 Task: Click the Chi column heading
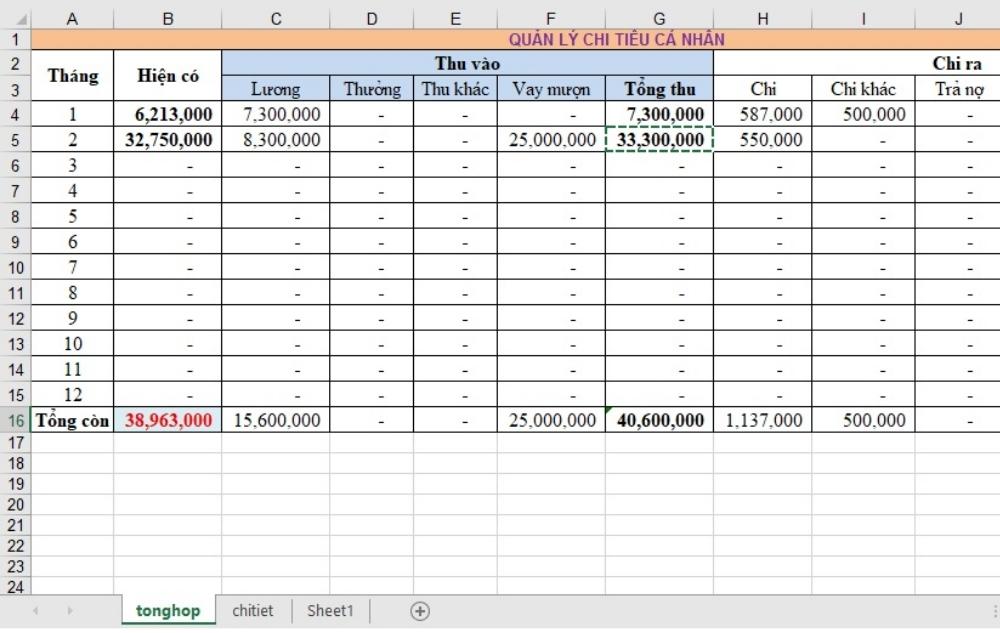[x=763, y=89]
